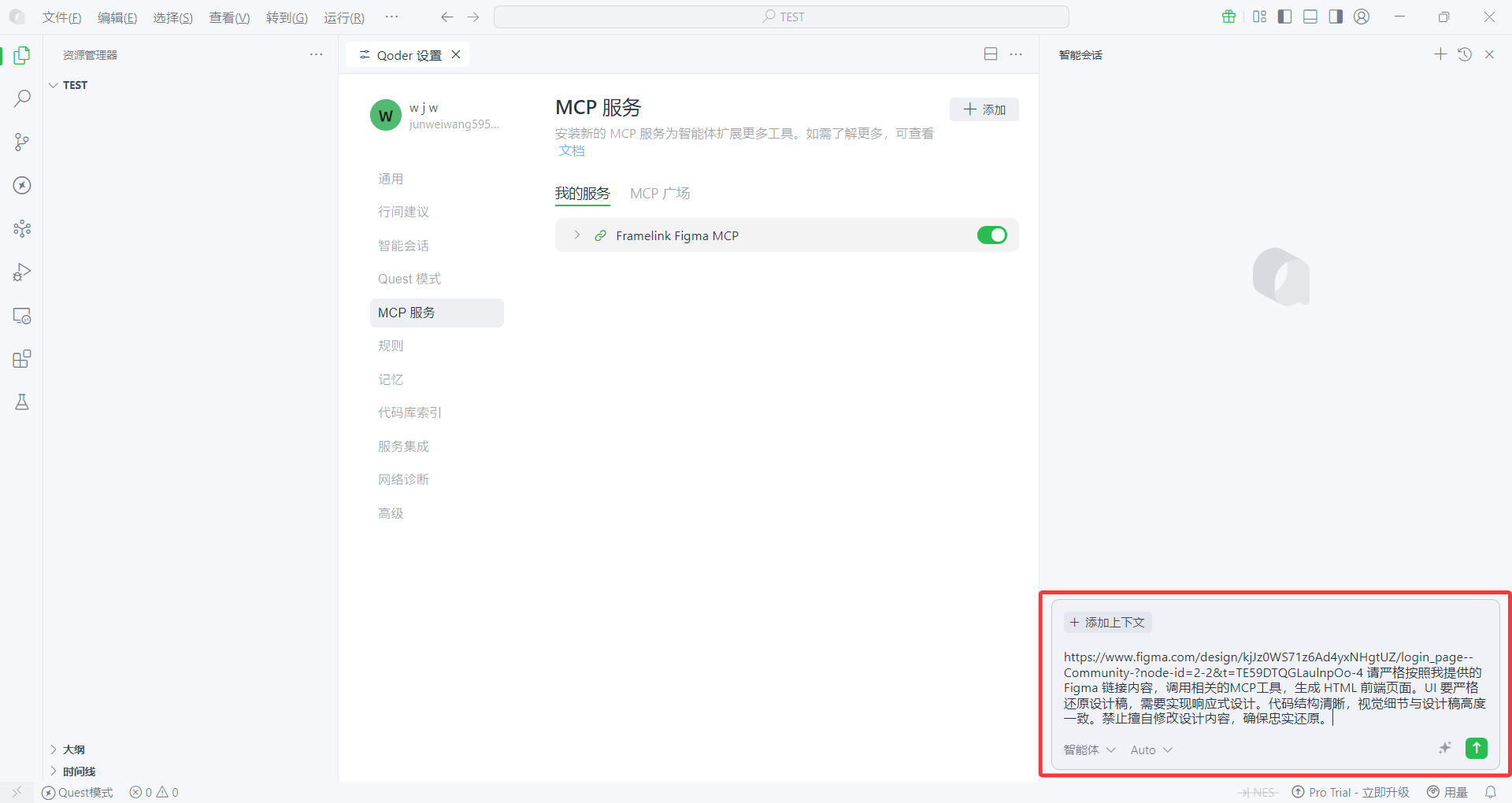Open the Auto model dropdown
Viewport: 1512px width, 803px height.
[x=1151, y=750]
